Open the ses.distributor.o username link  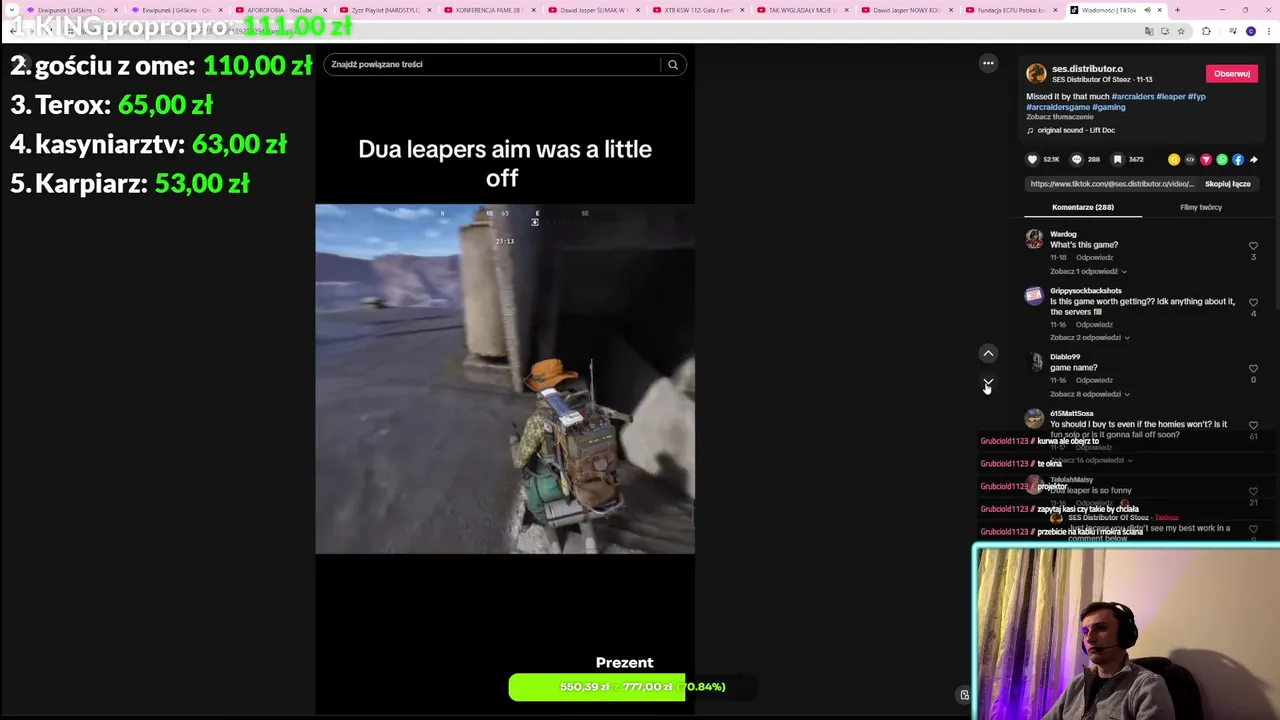point(1087,69)
